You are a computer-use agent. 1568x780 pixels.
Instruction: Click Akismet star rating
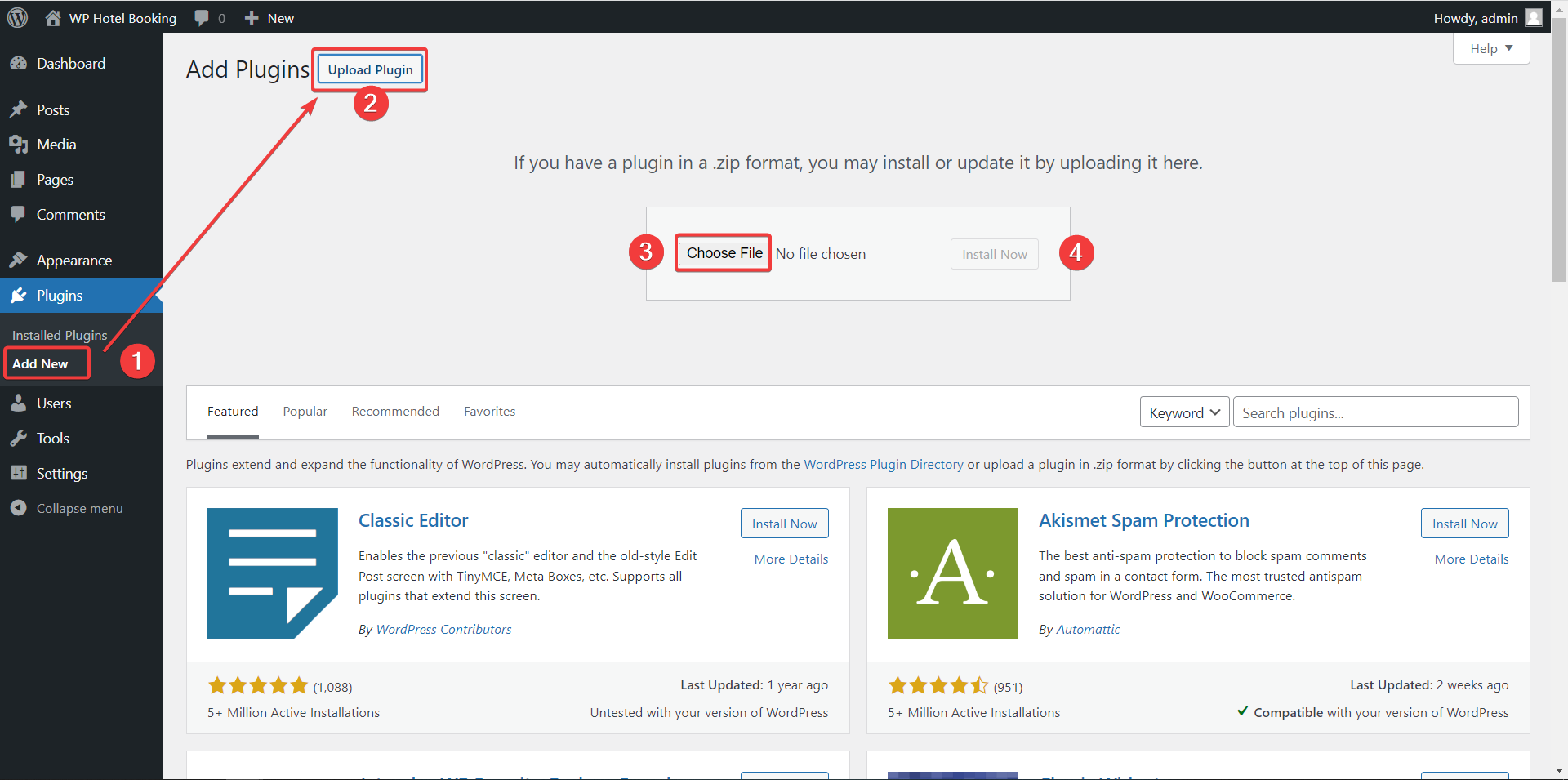click(x=938, y=685)
